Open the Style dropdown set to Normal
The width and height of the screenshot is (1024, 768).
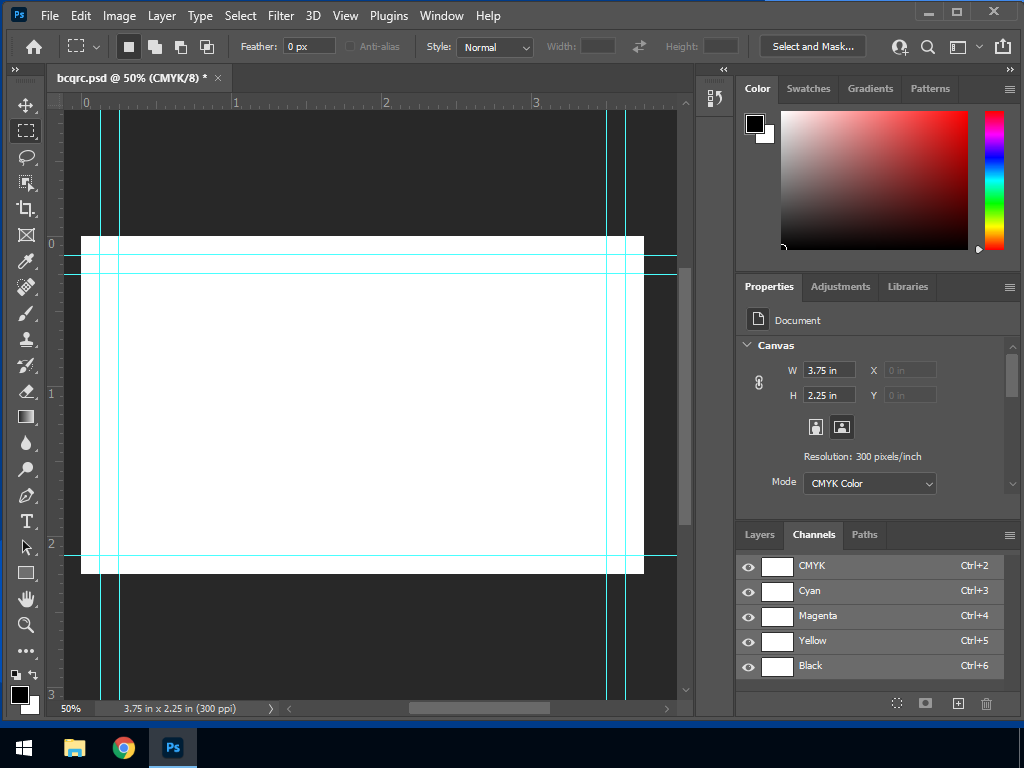tap(495, 47)
